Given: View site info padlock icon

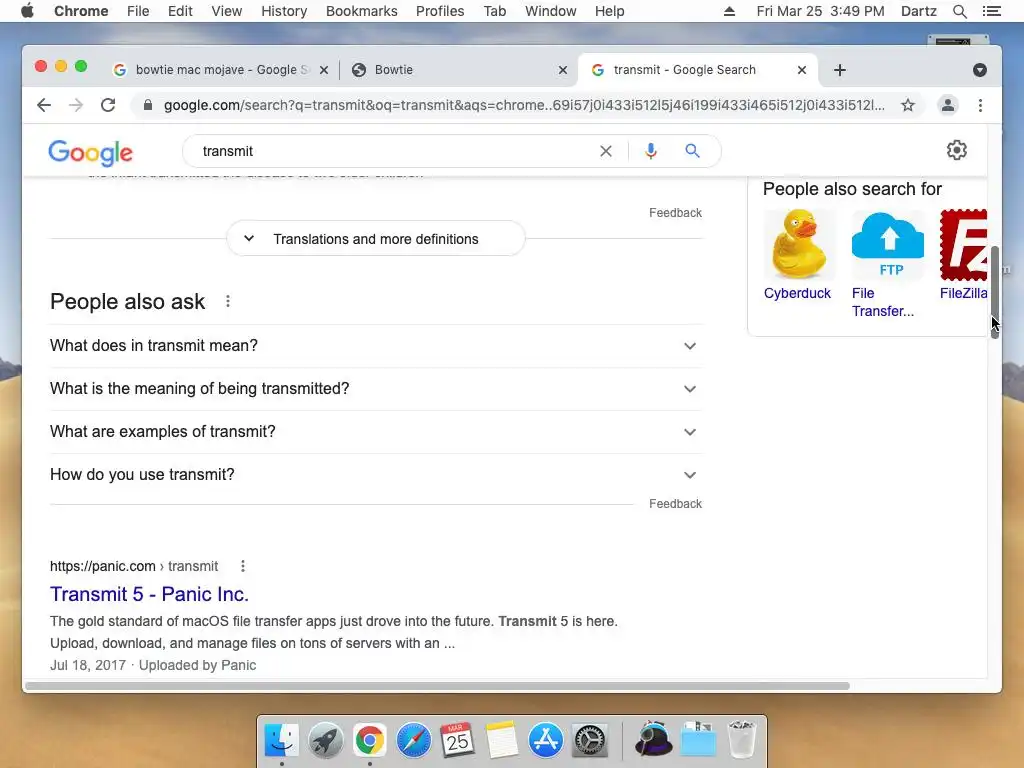Looking at the screenshot, I should click(x=148, y=105).
